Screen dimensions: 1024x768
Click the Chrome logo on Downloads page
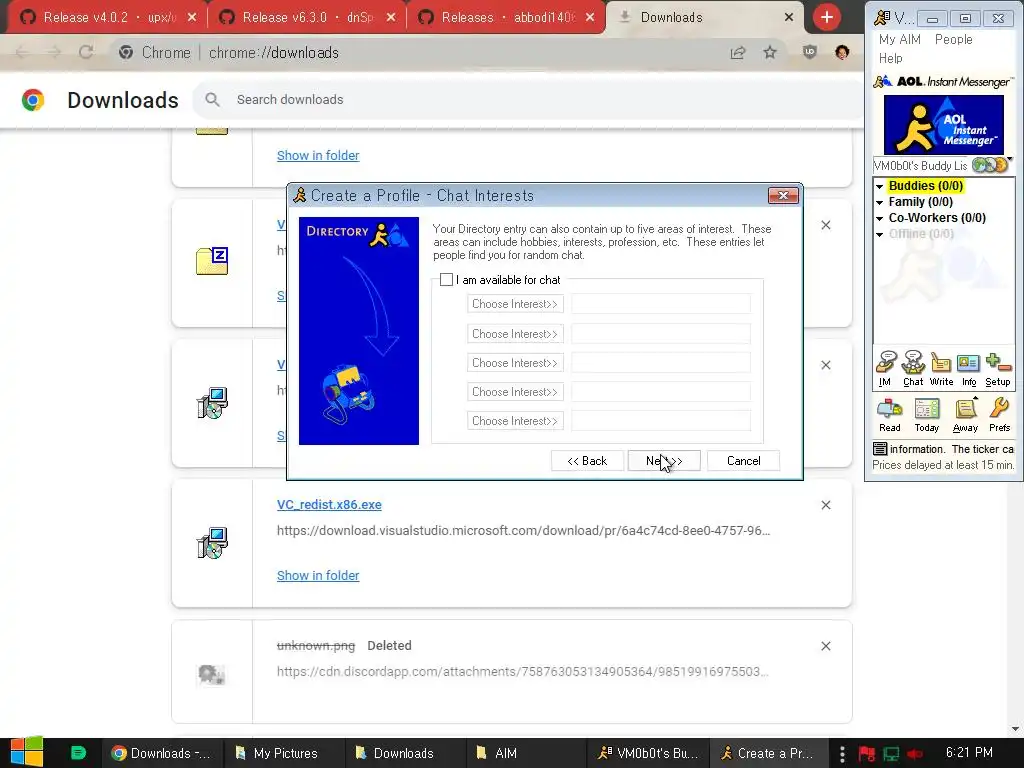[x=33, y=100]
